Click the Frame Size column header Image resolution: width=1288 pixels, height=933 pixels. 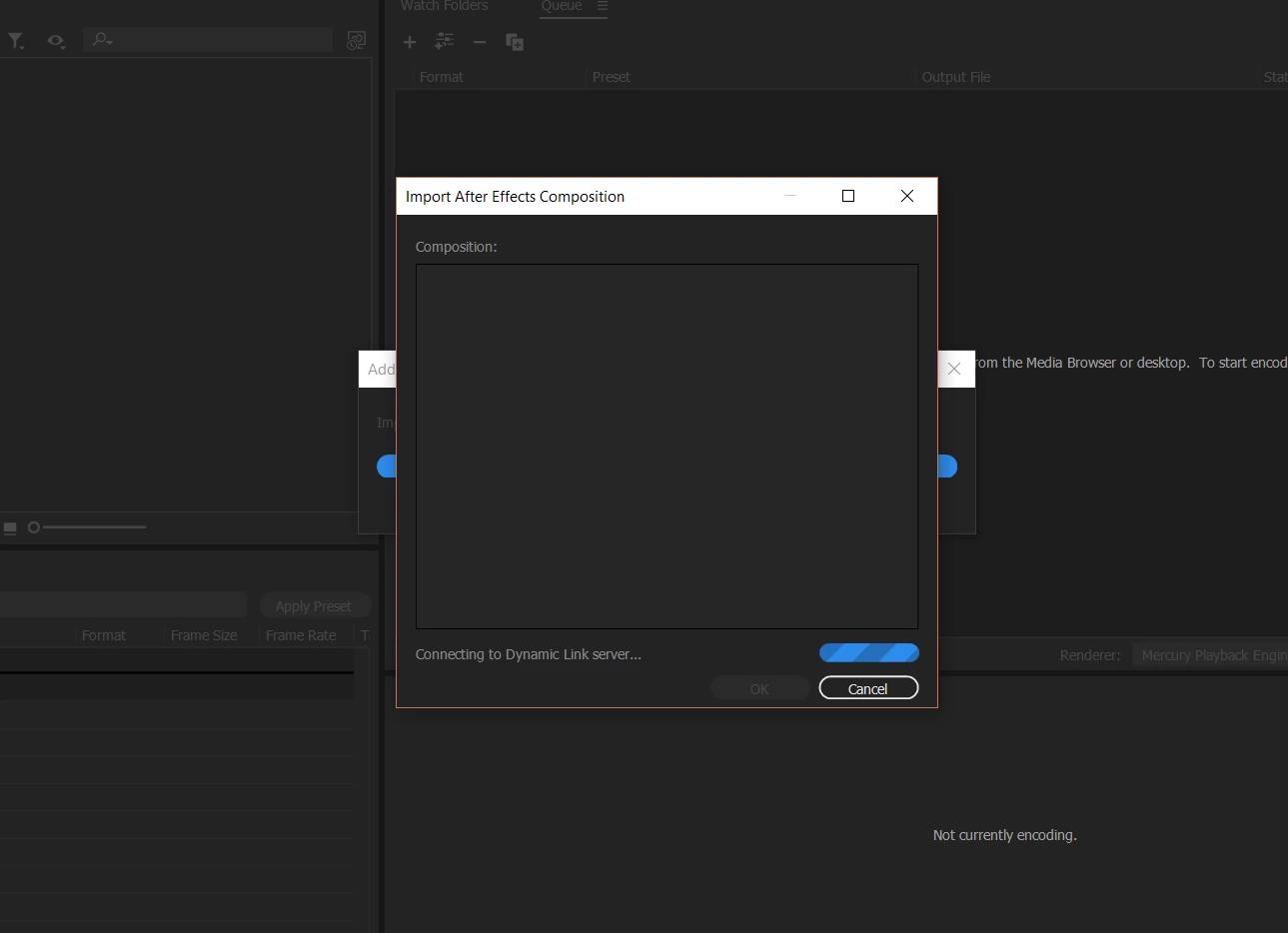[204, 635]
